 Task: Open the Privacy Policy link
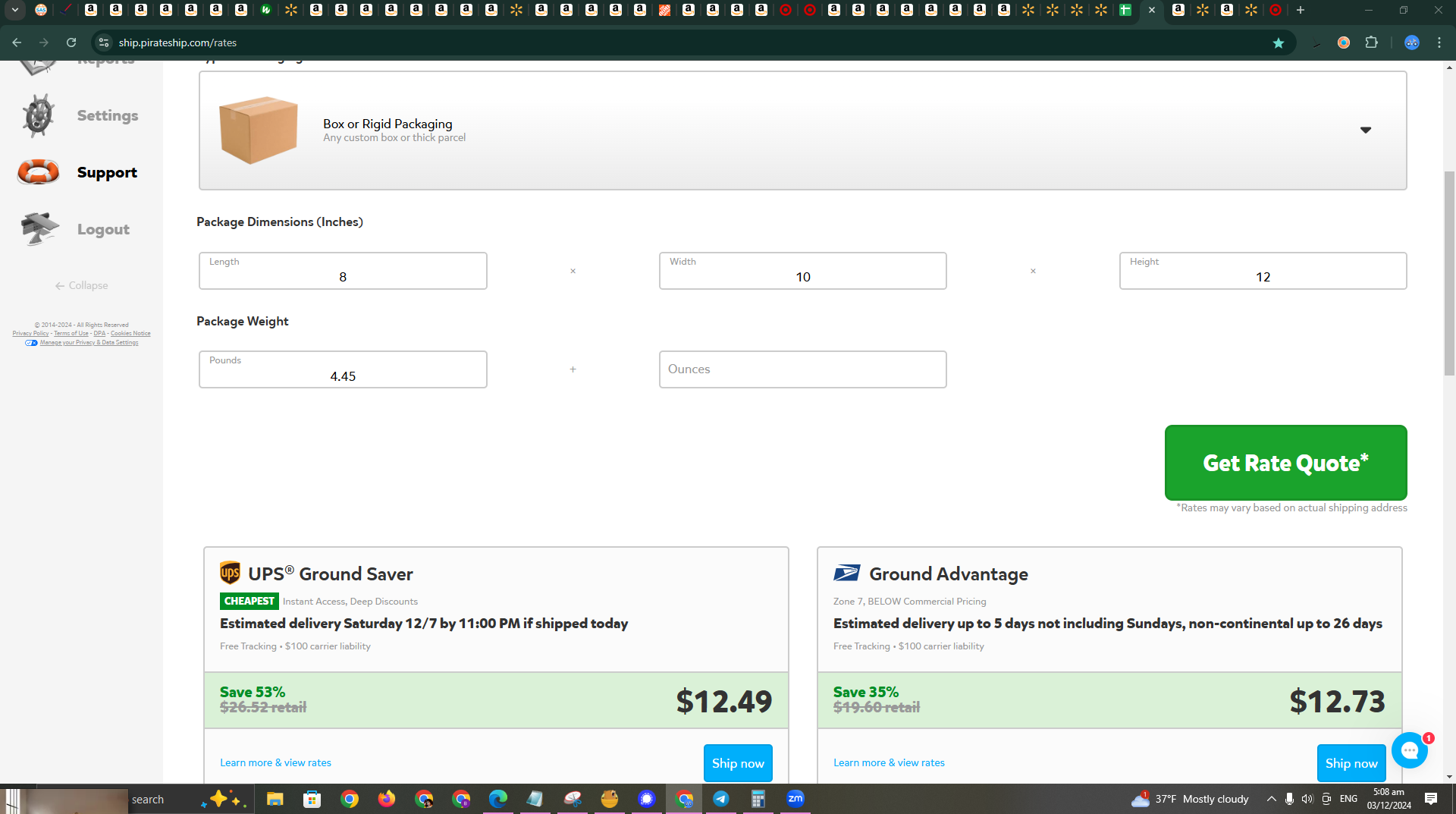[30, 334]
